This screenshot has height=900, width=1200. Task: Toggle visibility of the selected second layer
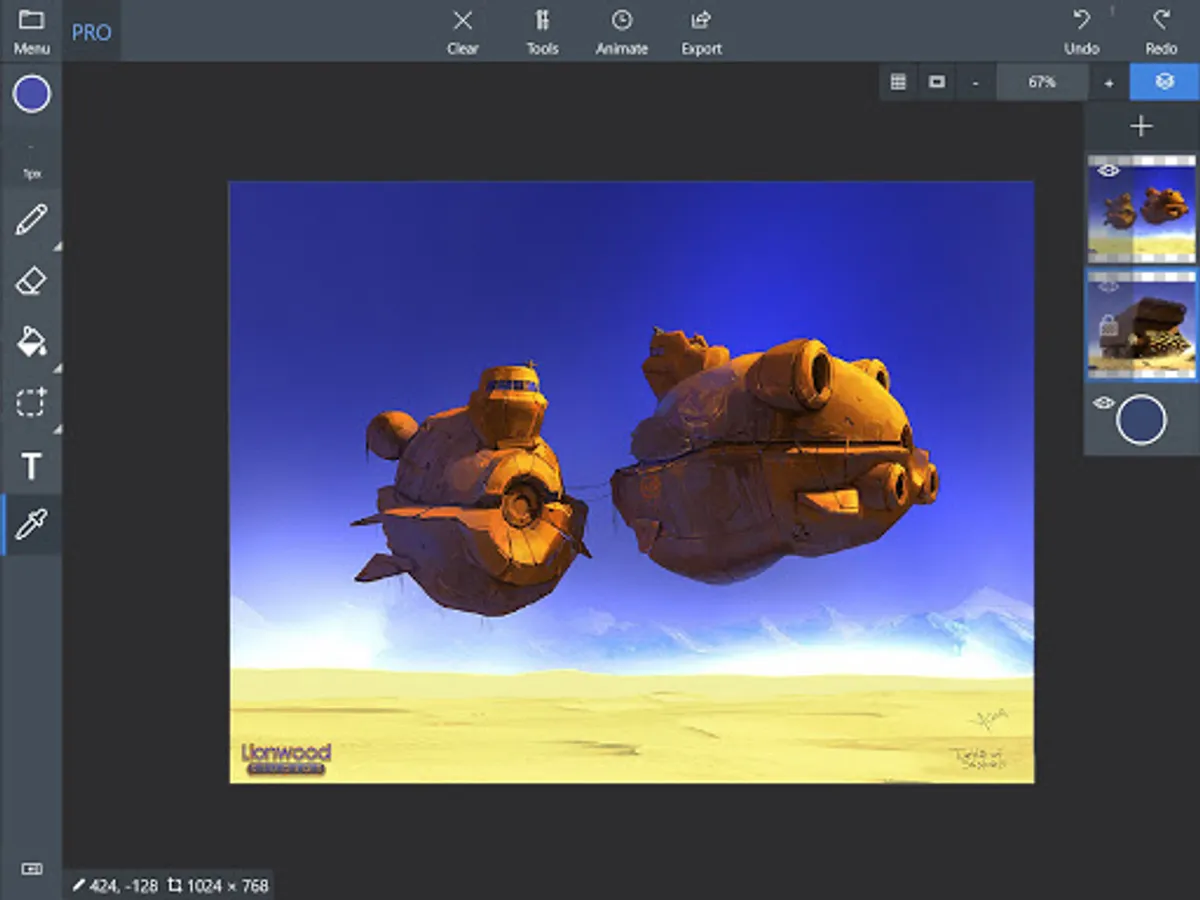tap(1107, 287)
